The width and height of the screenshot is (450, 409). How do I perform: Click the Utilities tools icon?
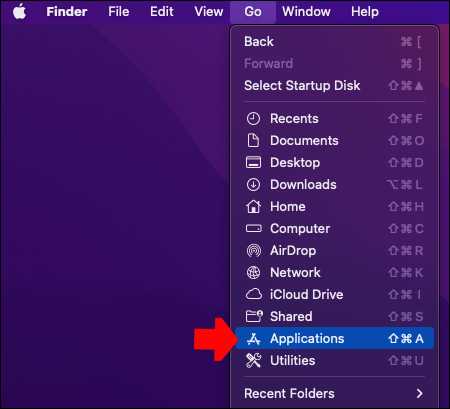pyautogui.click(x=253, y=361)
